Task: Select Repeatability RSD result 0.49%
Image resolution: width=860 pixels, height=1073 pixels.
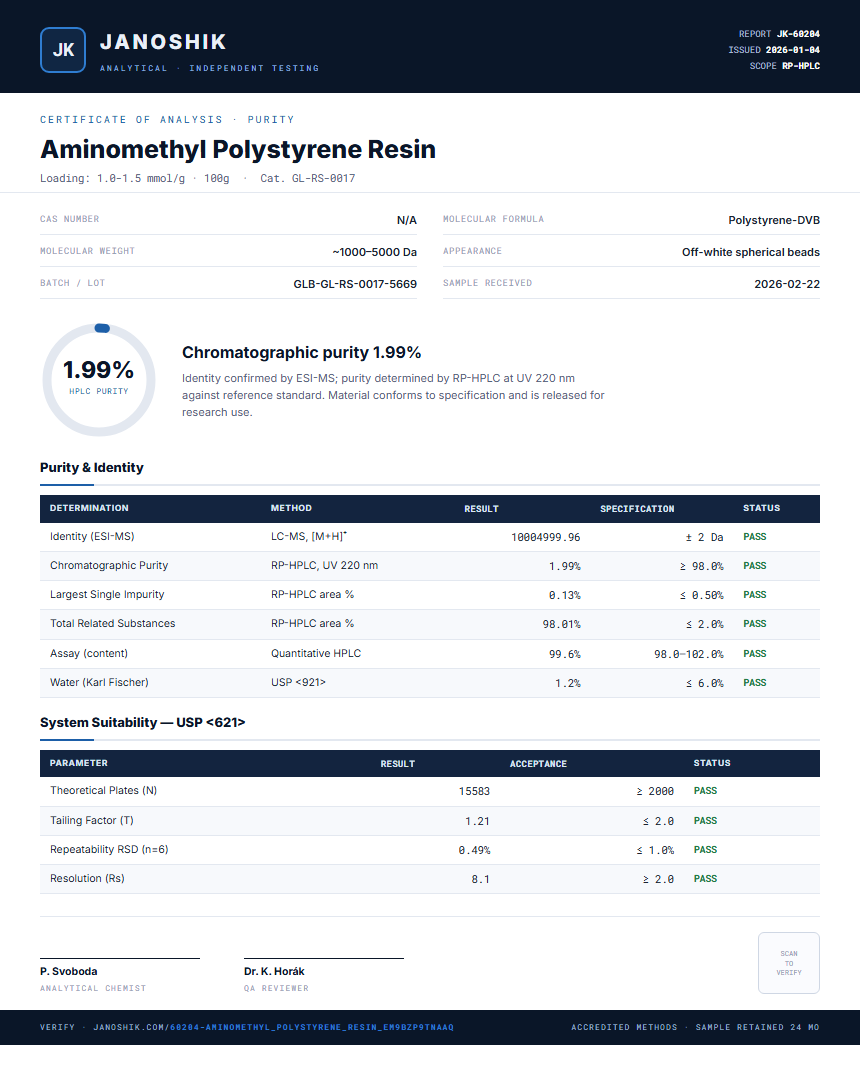Action: 474,850
